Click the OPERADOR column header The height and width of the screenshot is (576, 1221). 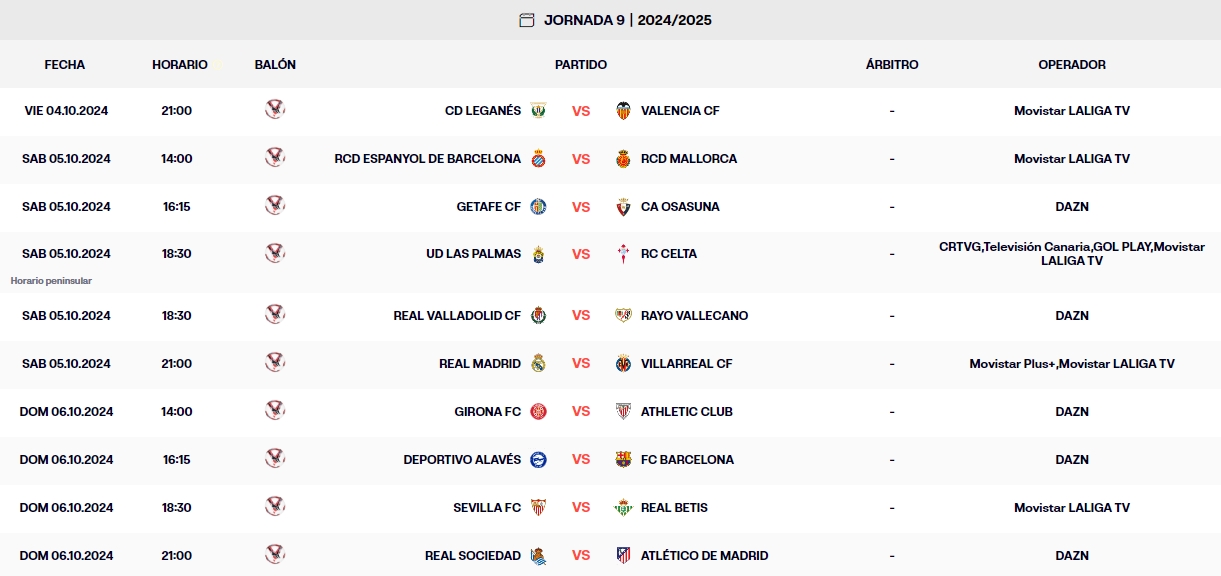(x=1072, y=65)
